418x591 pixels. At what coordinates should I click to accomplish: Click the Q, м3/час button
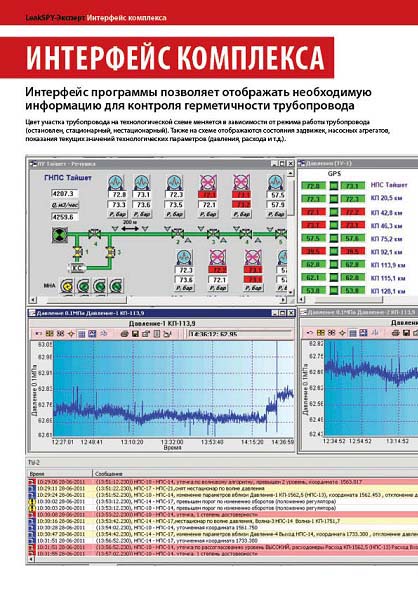[64, 205]
